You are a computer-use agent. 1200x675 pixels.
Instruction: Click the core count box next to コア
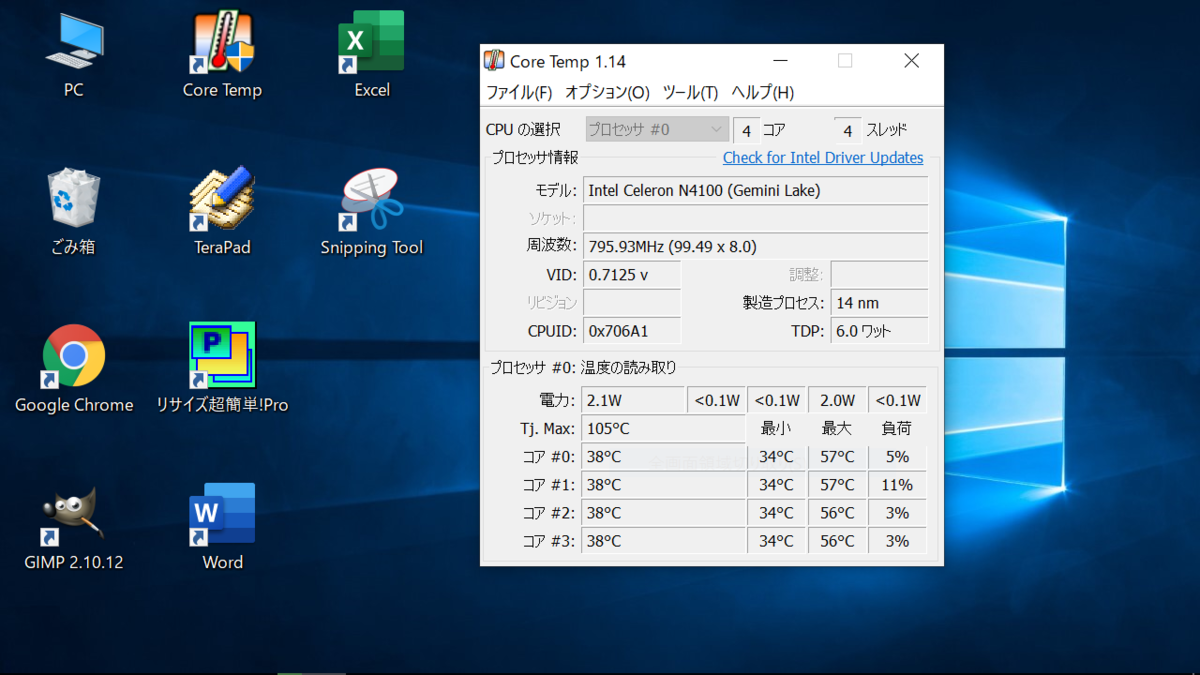746,130
